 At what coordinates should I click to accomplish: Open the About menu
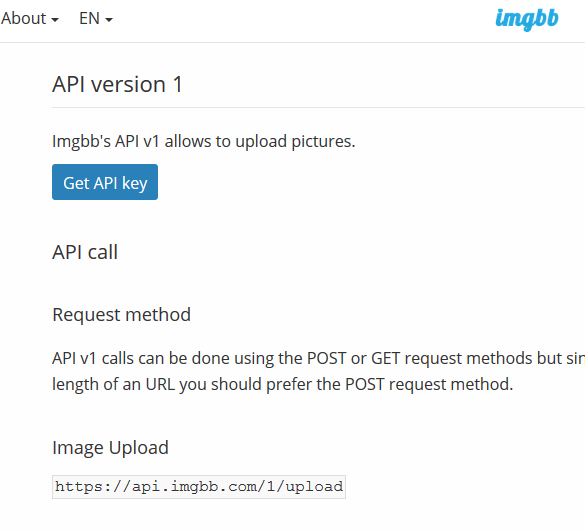tap(30, 18)
